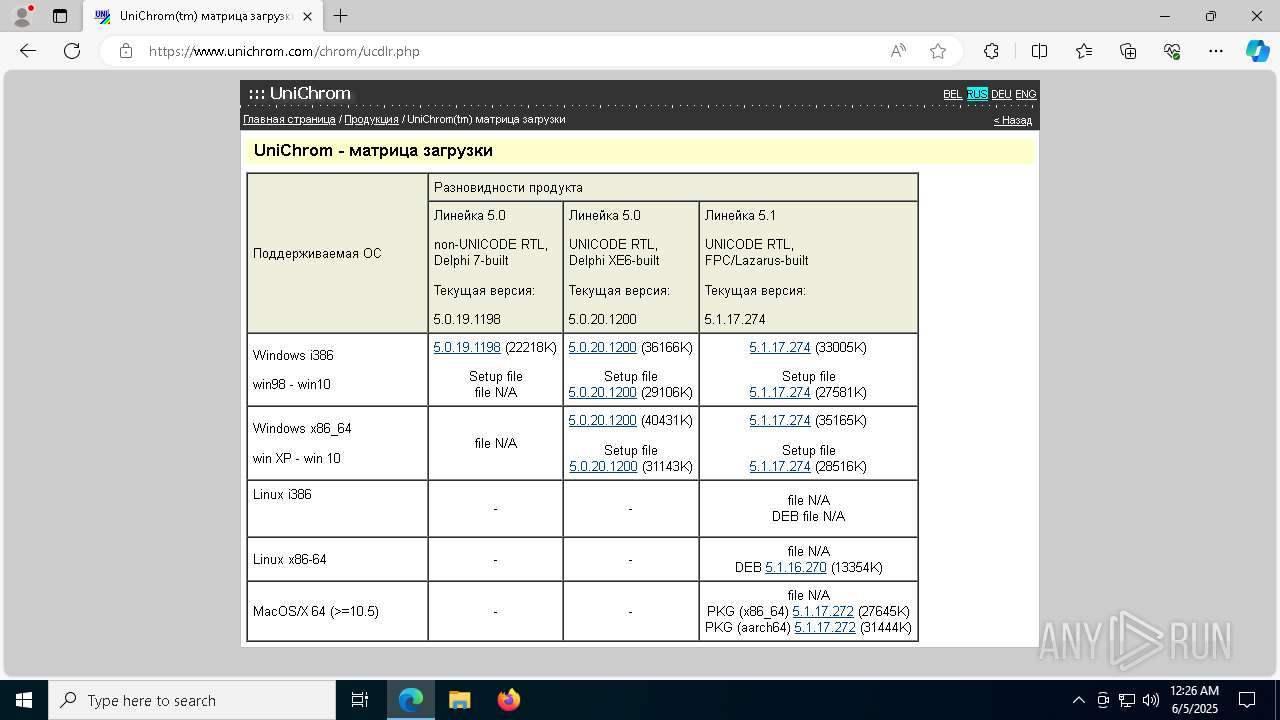Download 5.0.19.1198 for Windows i386

pyautogui.click(x=467, y=347)
